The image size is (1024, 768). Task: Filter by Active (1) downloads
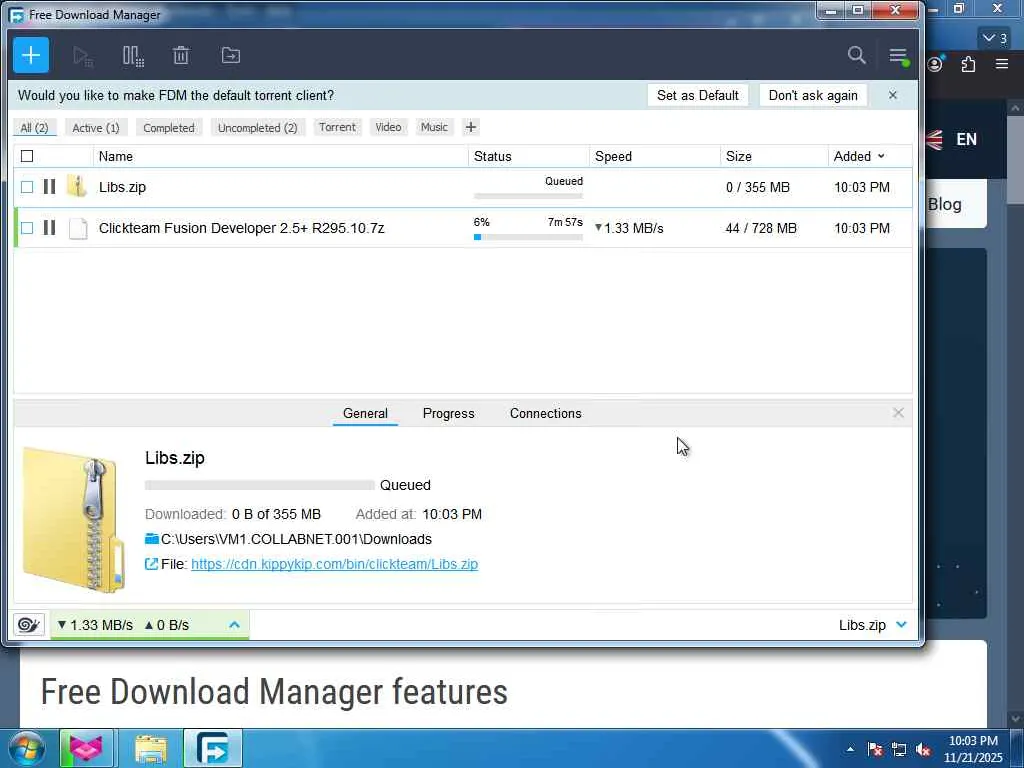click(x=96, y=127)
